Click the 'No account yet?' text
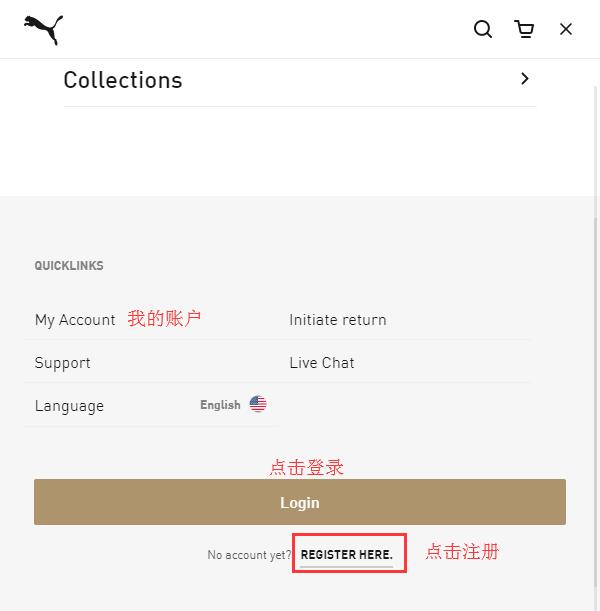The image size is (600, 611). pyautogui.click(x=249, y=554)
